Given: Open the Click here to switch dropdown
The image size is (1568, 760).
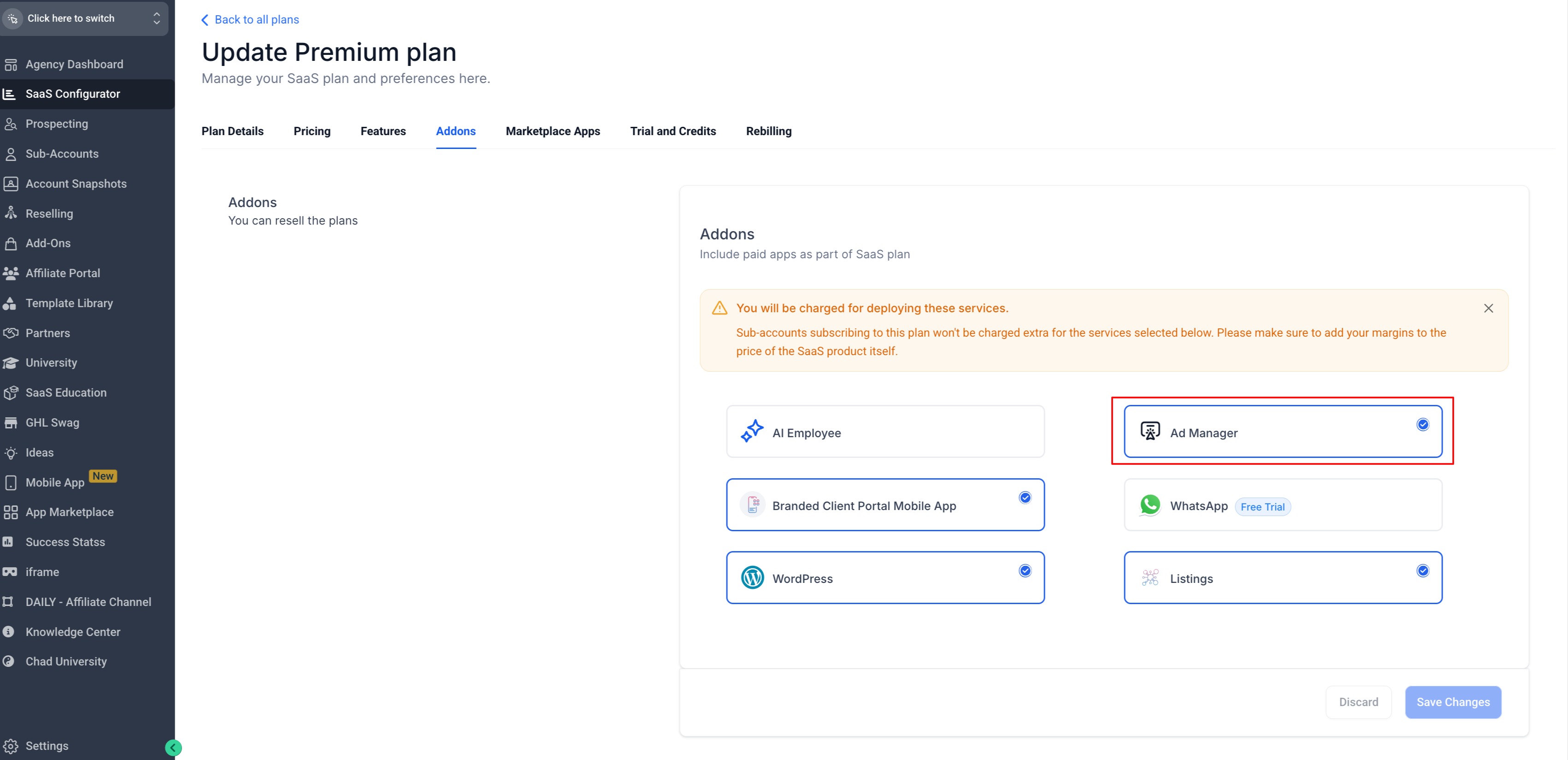Looking at the screenshot, I should pos(84,18).
